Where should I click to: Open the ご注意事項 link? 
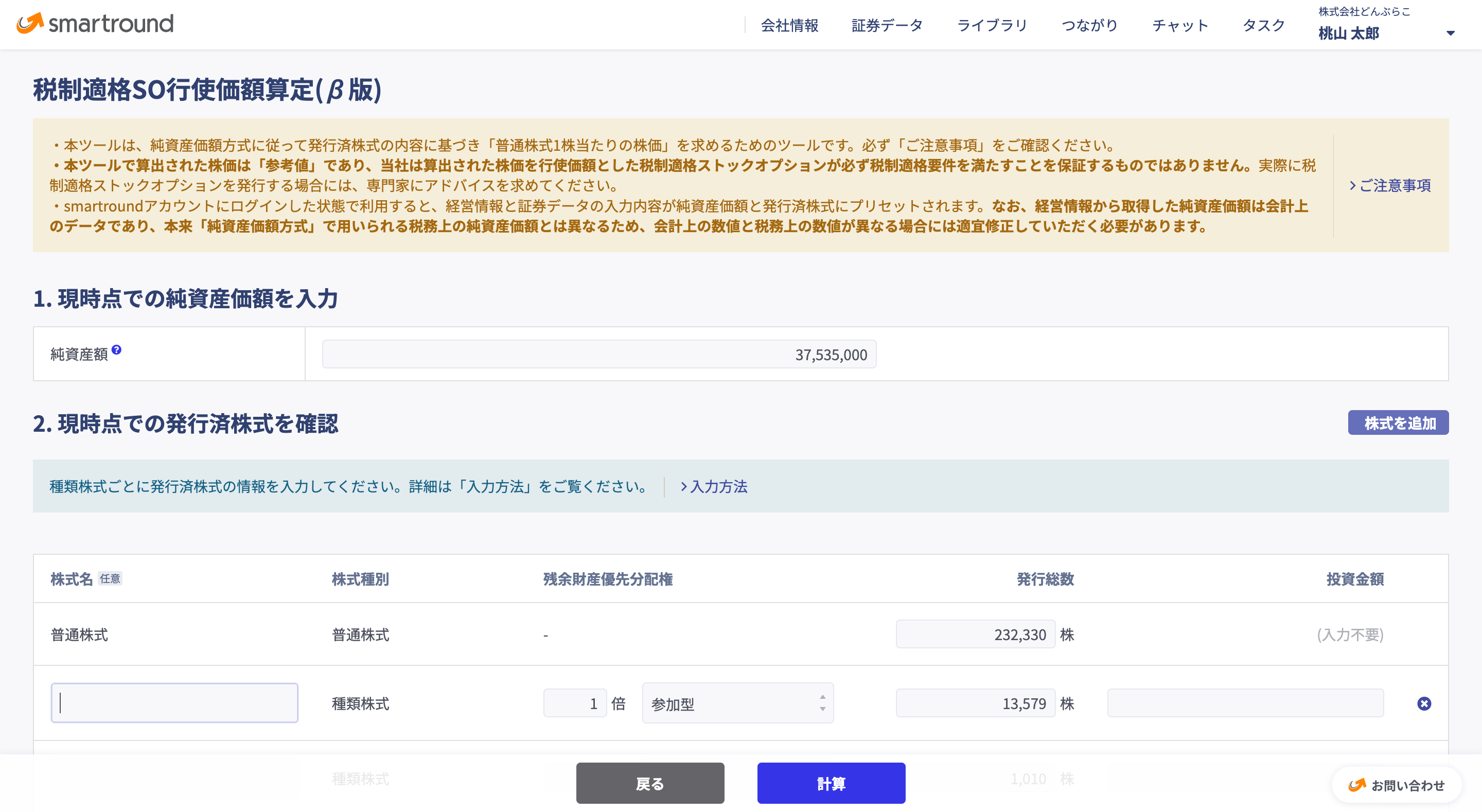(1390, 185)
